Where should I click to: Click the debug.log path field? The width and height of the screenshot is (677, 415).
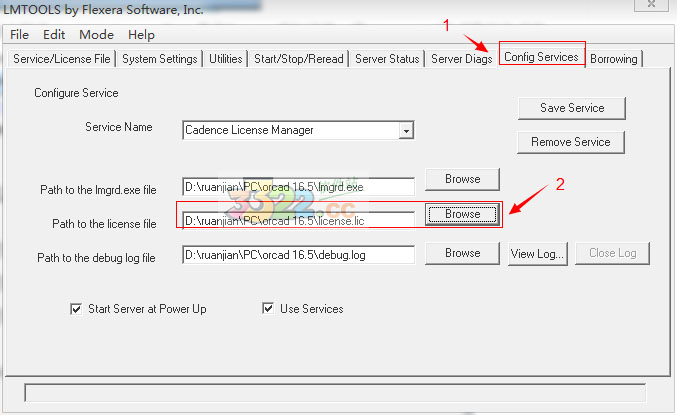[x=298, y=255]
